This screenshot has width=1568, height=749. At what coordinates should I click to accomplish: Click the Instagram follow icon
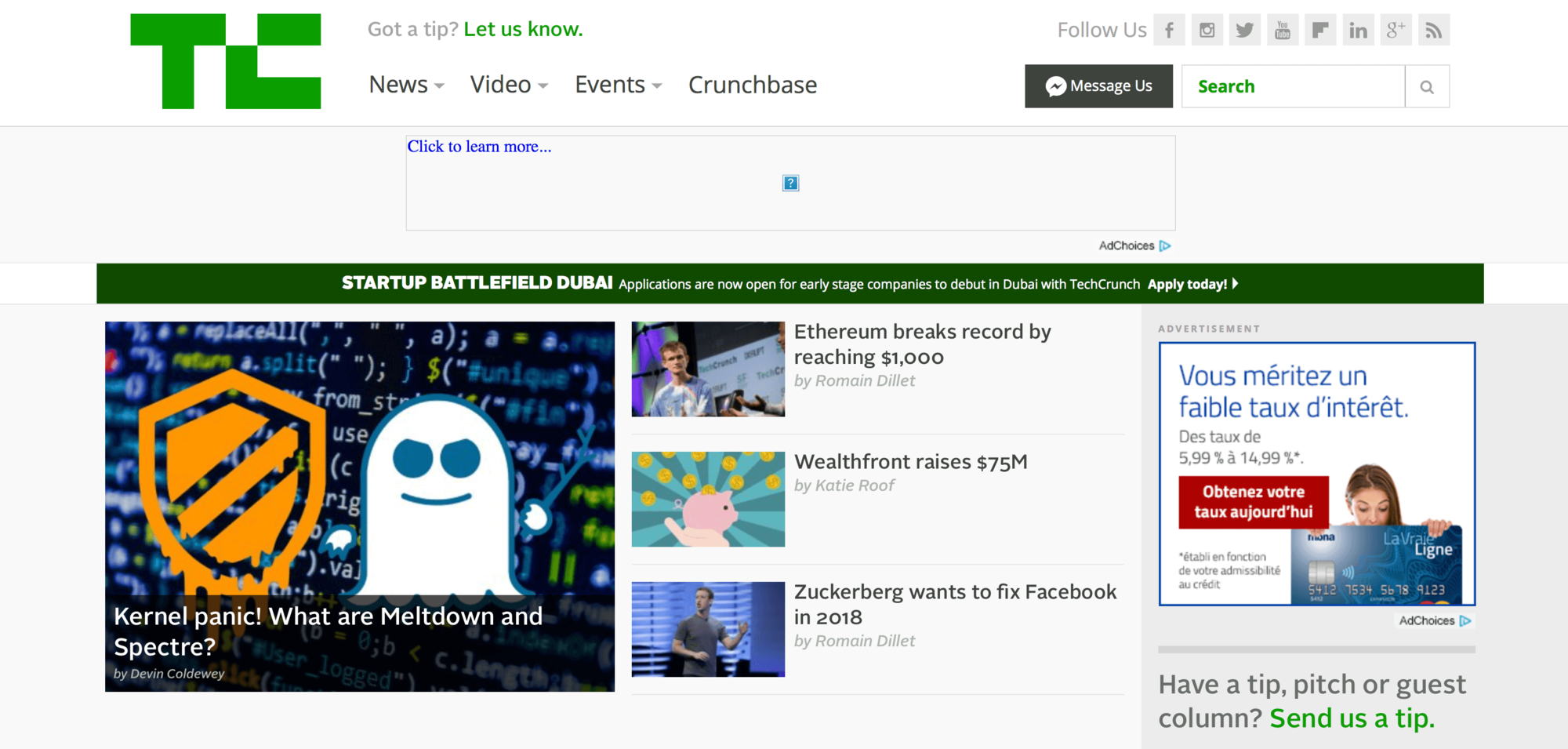pyautogui.click(x=1207, y=29)
